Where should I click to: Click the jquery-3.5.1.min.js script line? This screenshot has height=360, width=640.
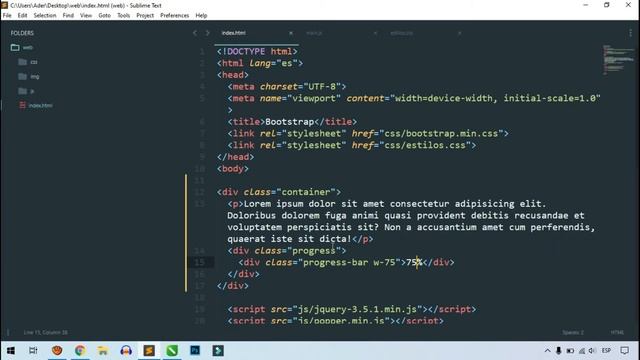click(x=352, y=309)
